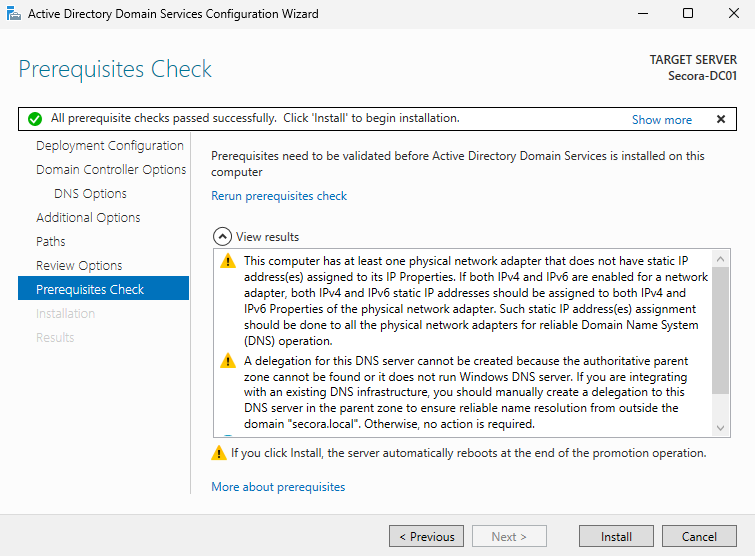Go to Domain Controller Options step
755x556 pixels.
111,170
